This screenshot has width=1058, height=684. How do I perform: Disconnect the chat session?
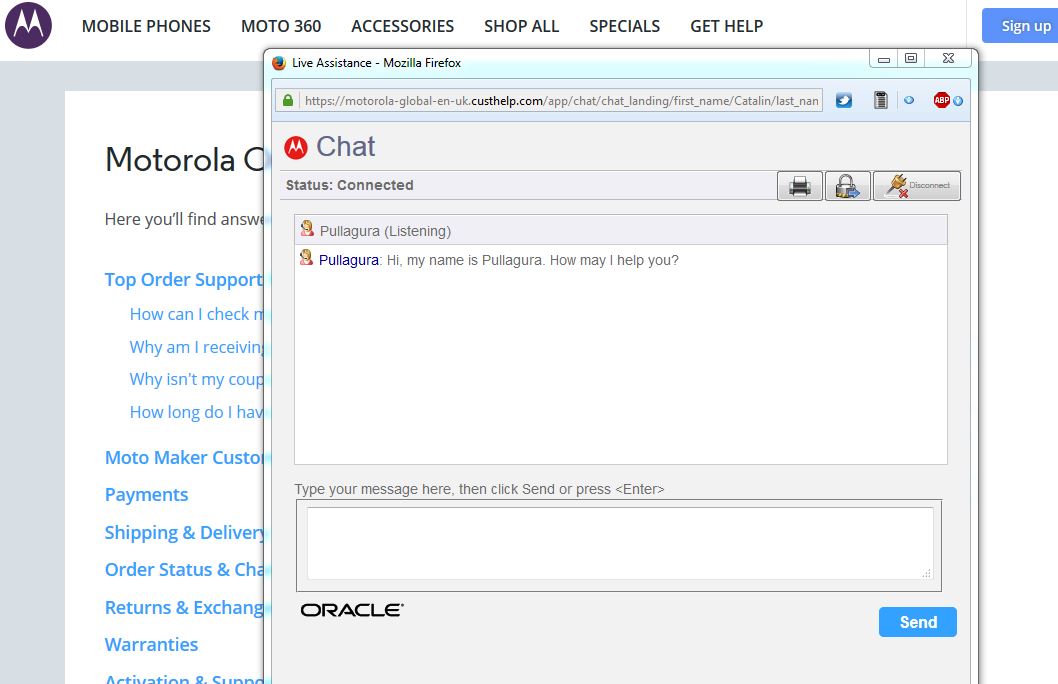917,186
